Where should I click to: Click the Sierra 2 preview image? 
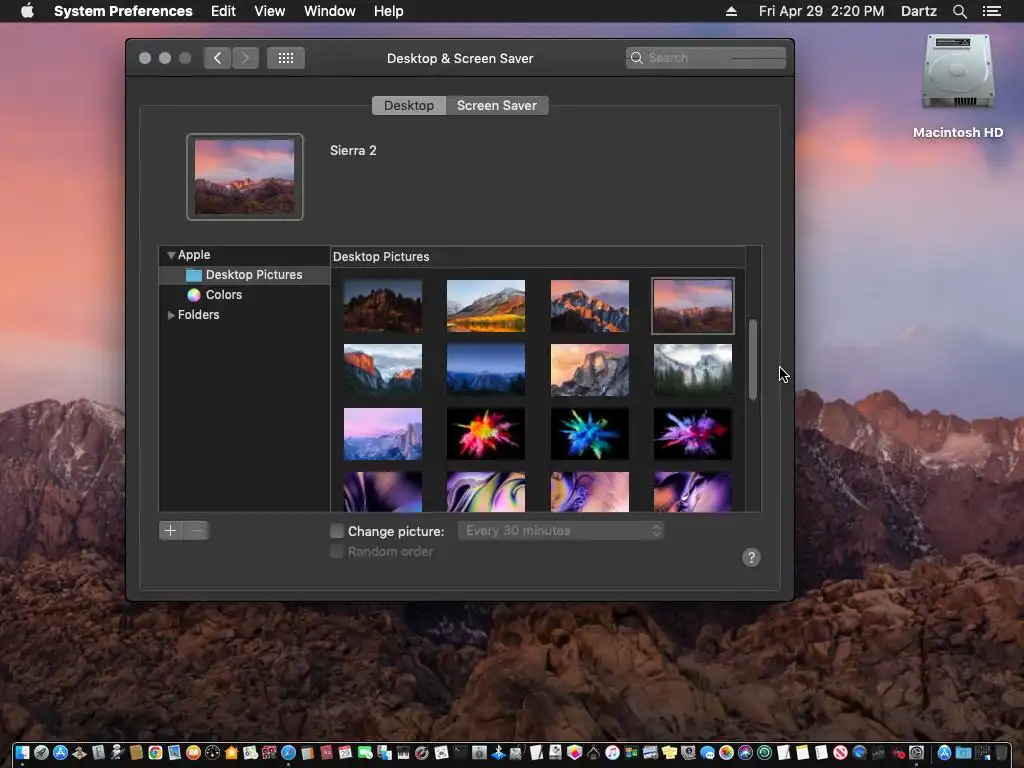tap(245, 177)
